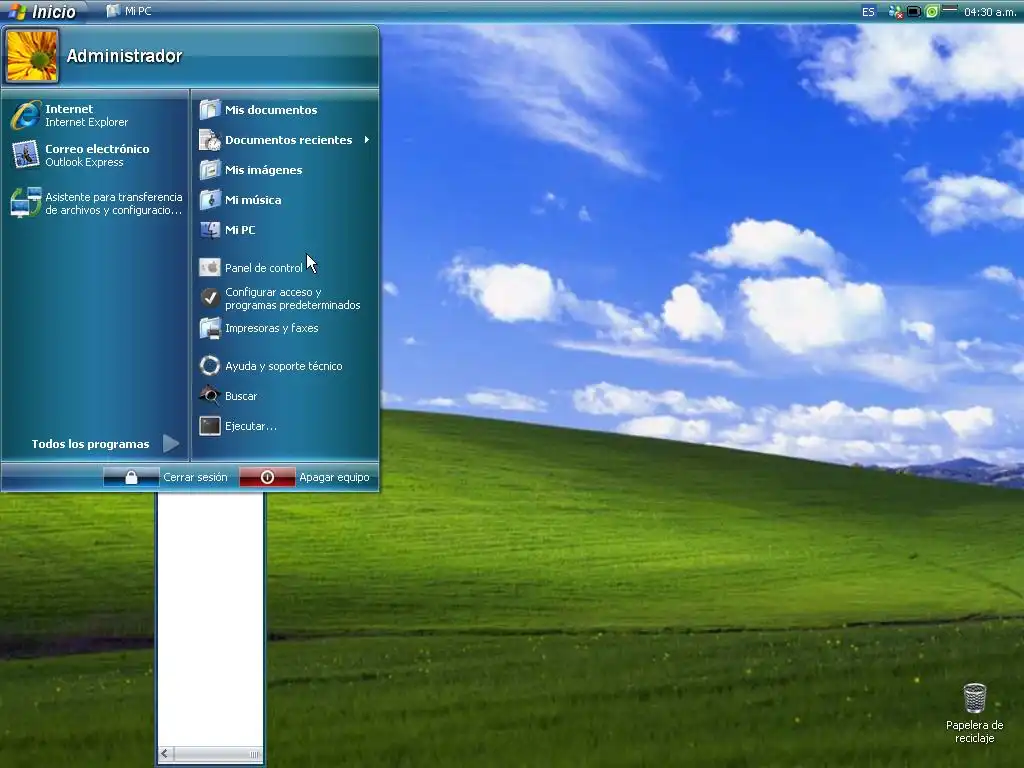Click the horizontal scrollbar thumb below white panel
The height and width of the screenshot is (768, 1024).
217,754
